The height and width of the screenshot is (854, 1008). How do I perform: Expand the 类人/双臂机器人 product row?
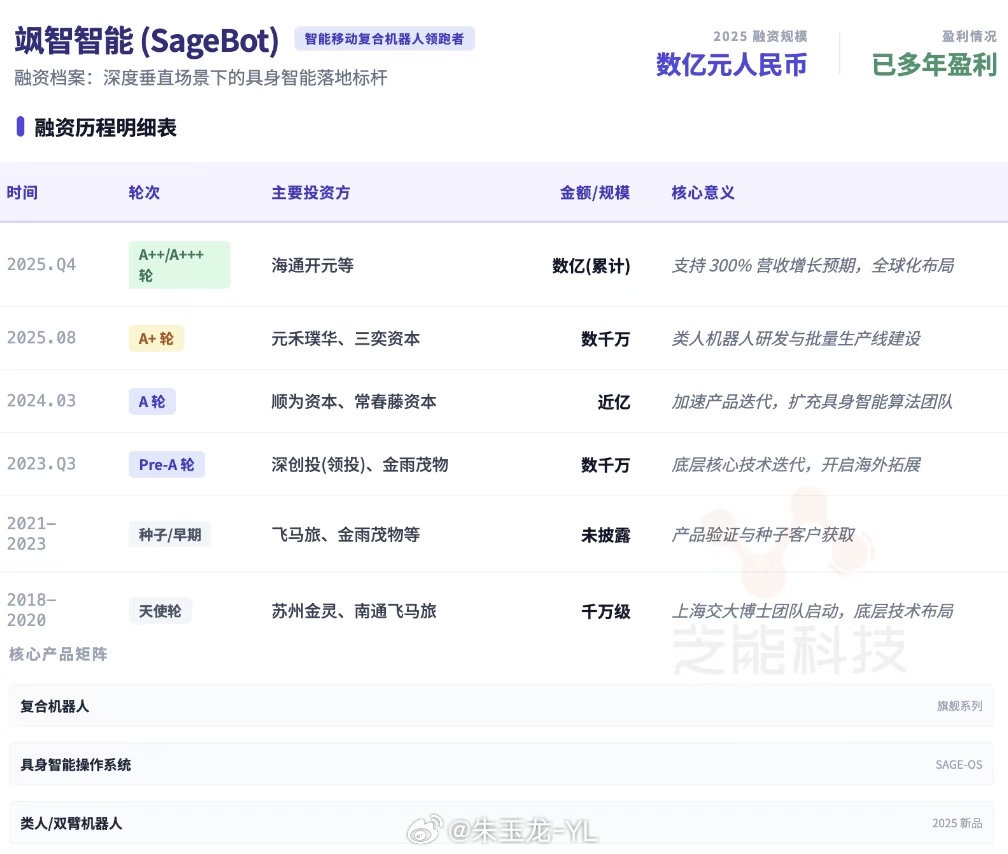[502, 823]
